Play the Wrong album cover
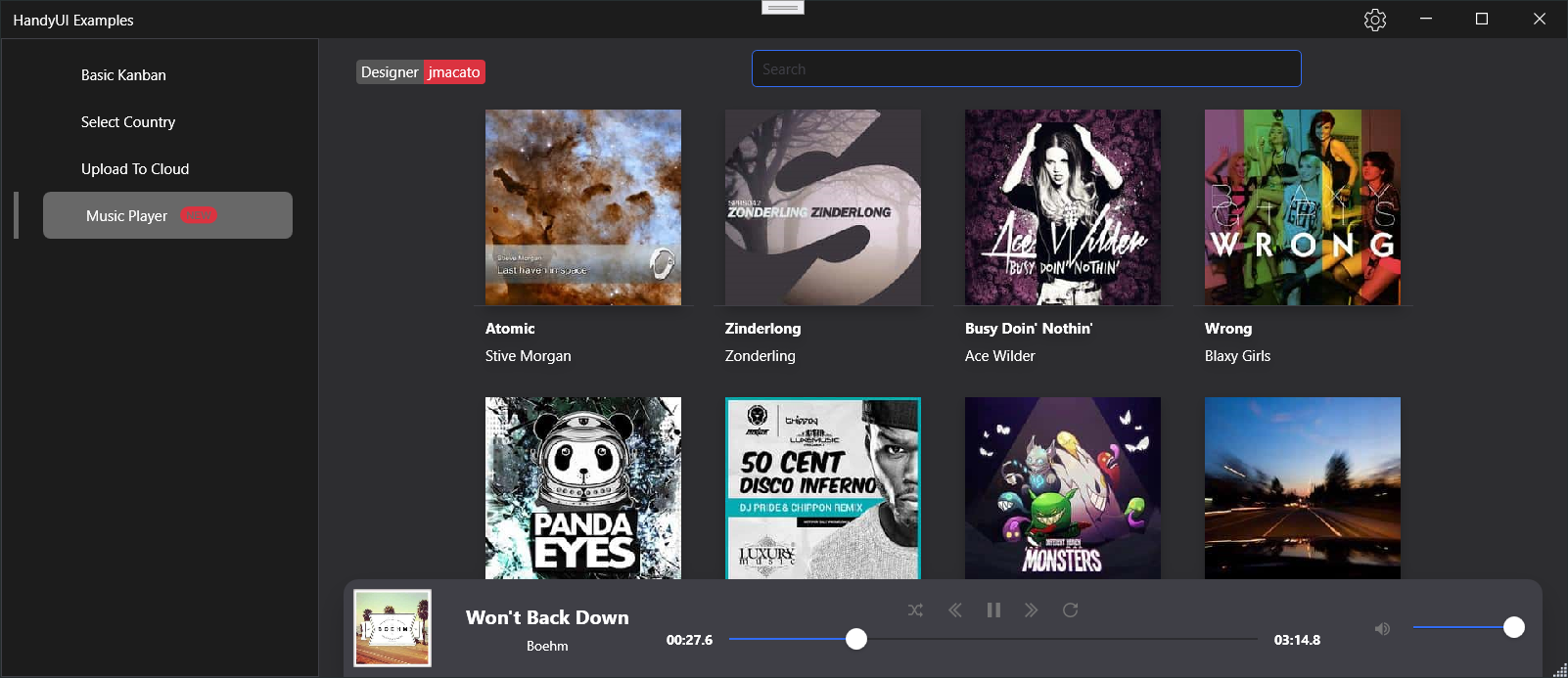Image resolution: width=1568 pixels, height=678 pixels. pyautogui.click(x=1303, y=207)
